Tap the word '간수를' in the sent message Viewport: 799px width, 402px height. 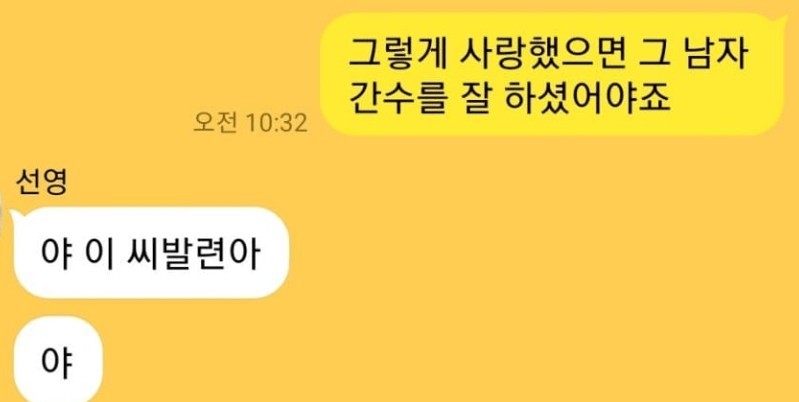coord(397,98)
